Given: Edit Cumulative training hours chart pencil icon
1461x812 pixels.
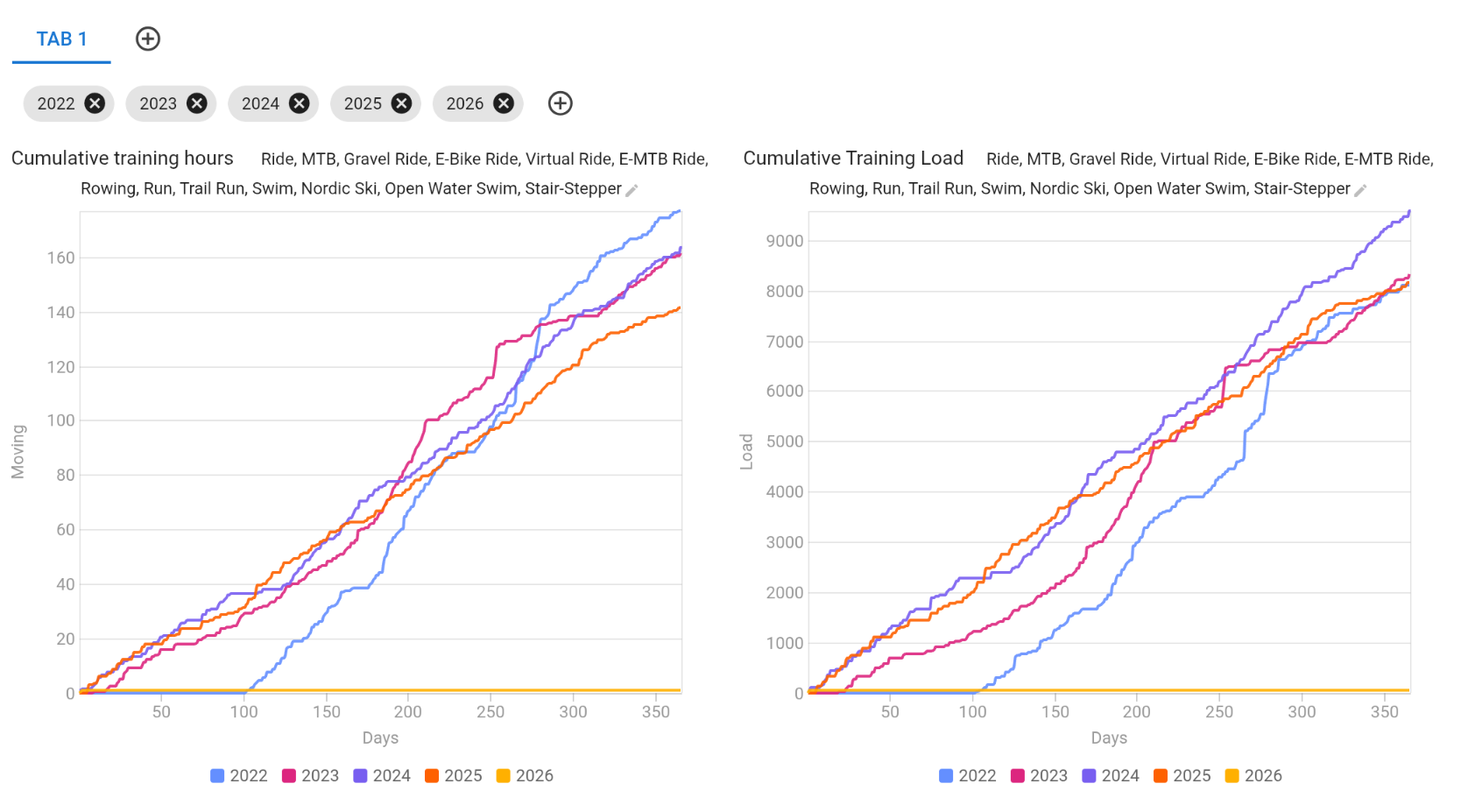Looking at the screenshot, I should [x=632, y=190].
